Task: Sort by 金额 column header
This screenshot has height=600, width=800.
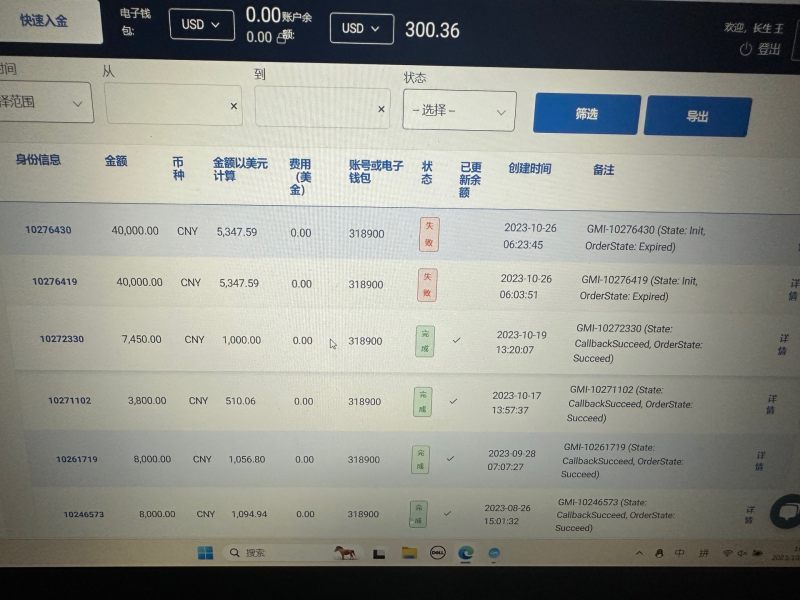Action: click(x=116, y=161)
